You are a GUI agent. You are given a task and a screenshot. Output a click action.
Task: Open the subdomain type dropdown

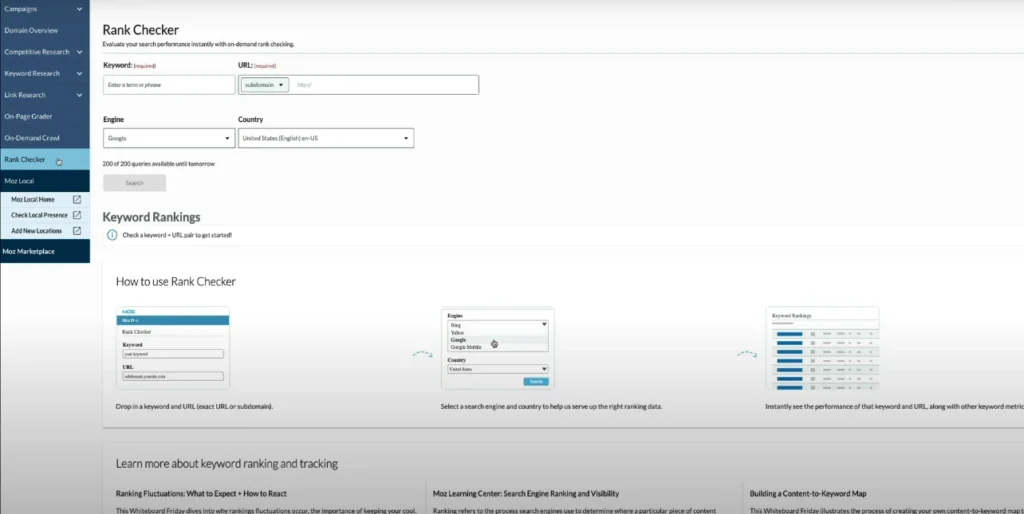264,85
